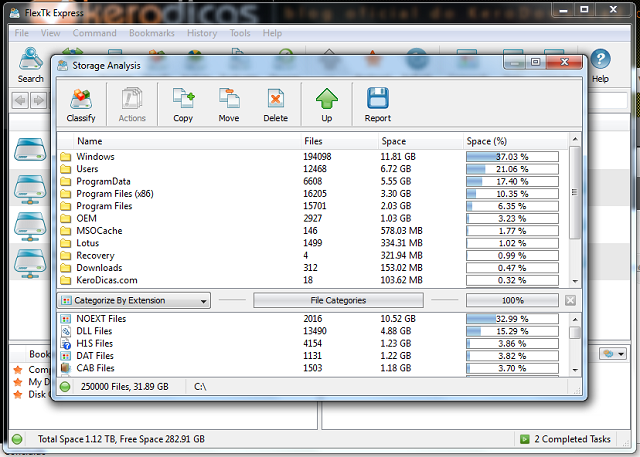Click the grayed Actions toolbar icon
Image resolution: width=640 pixels, height=457 pixels.
132,105
